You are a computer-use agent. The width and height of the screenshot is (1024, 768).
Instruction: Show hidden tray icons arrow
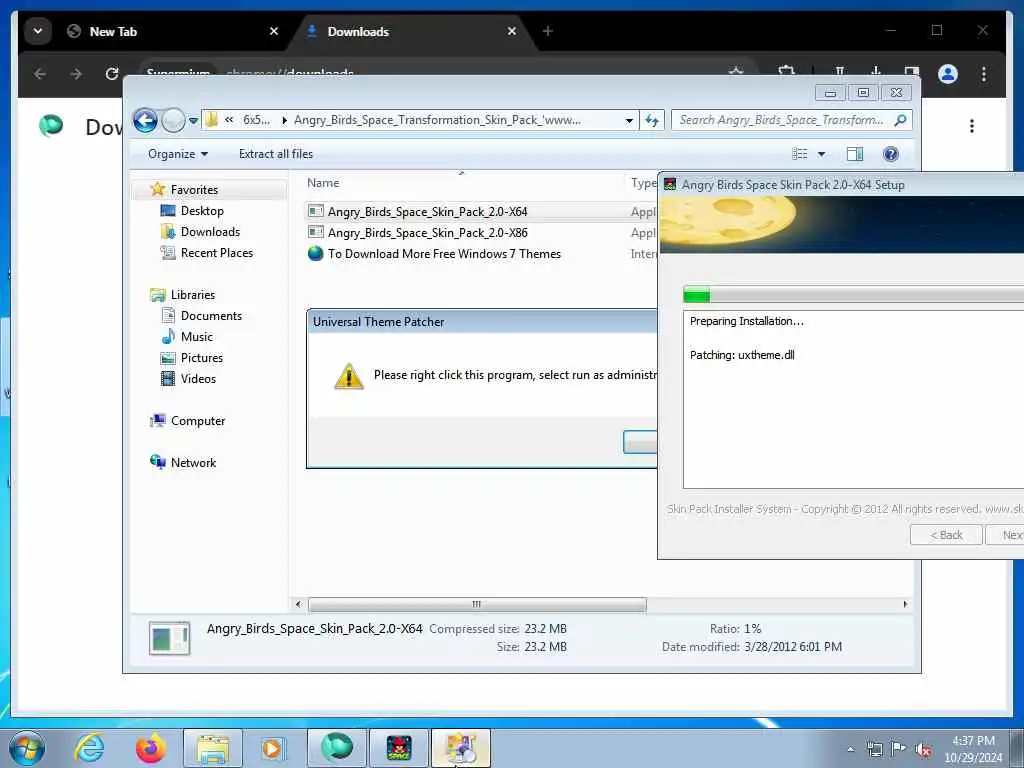point(850,749)
